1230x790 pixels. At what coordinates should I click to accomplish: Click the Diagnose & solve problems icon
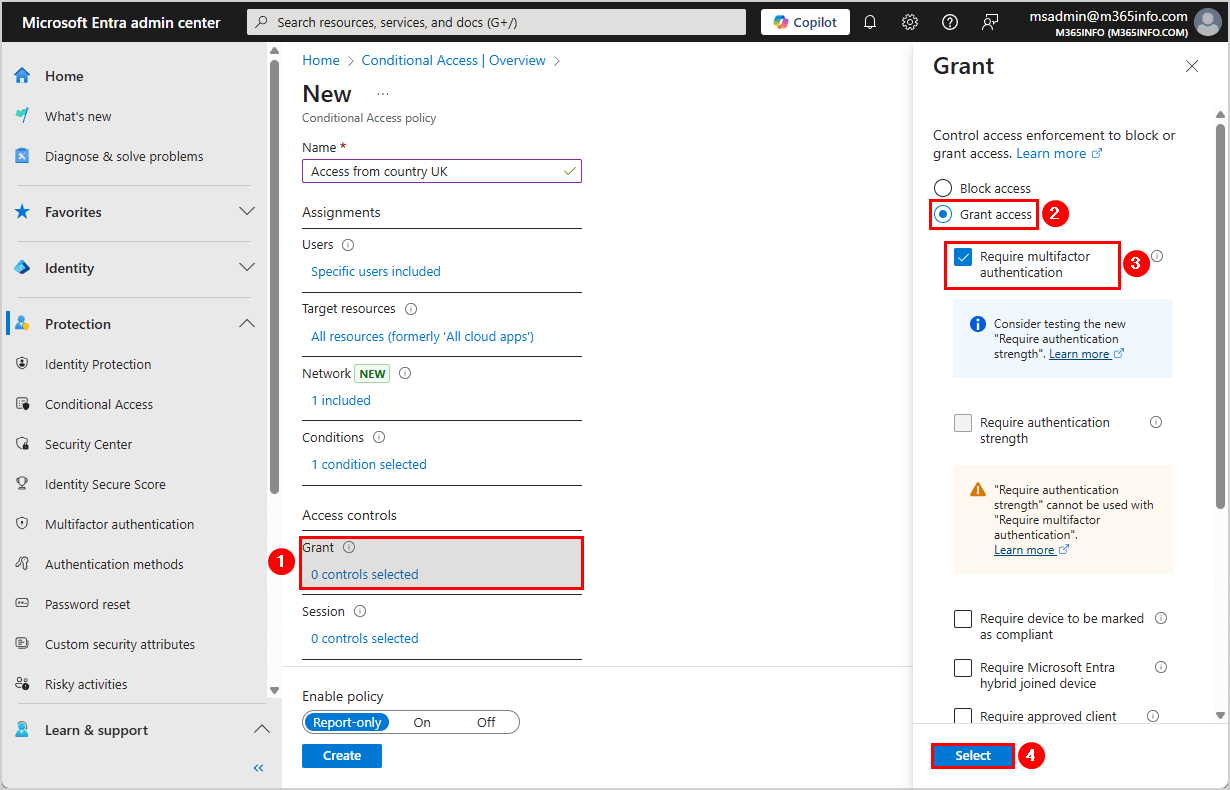[22, 156]
